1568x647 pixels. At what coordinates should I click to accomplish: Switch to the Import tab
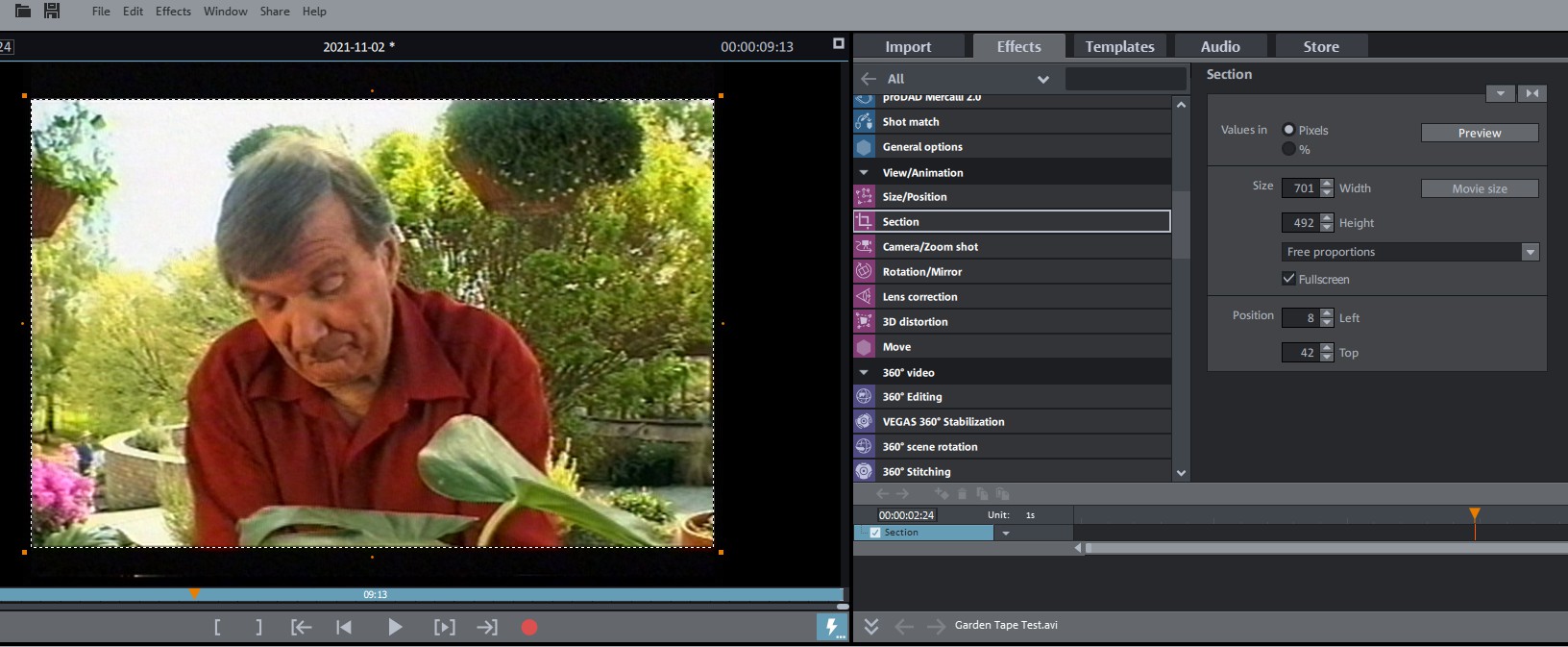point(908,46)
